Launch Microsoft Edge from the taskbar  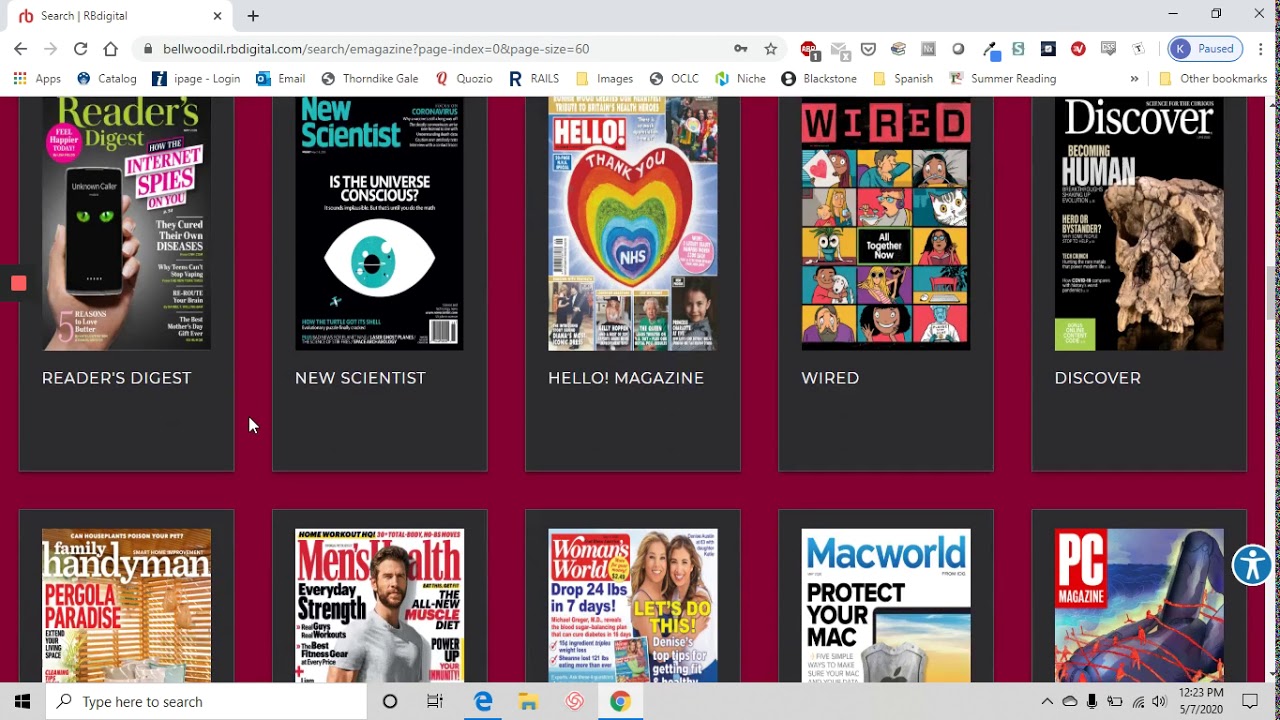pyautogui.click(x=483, y=702)
